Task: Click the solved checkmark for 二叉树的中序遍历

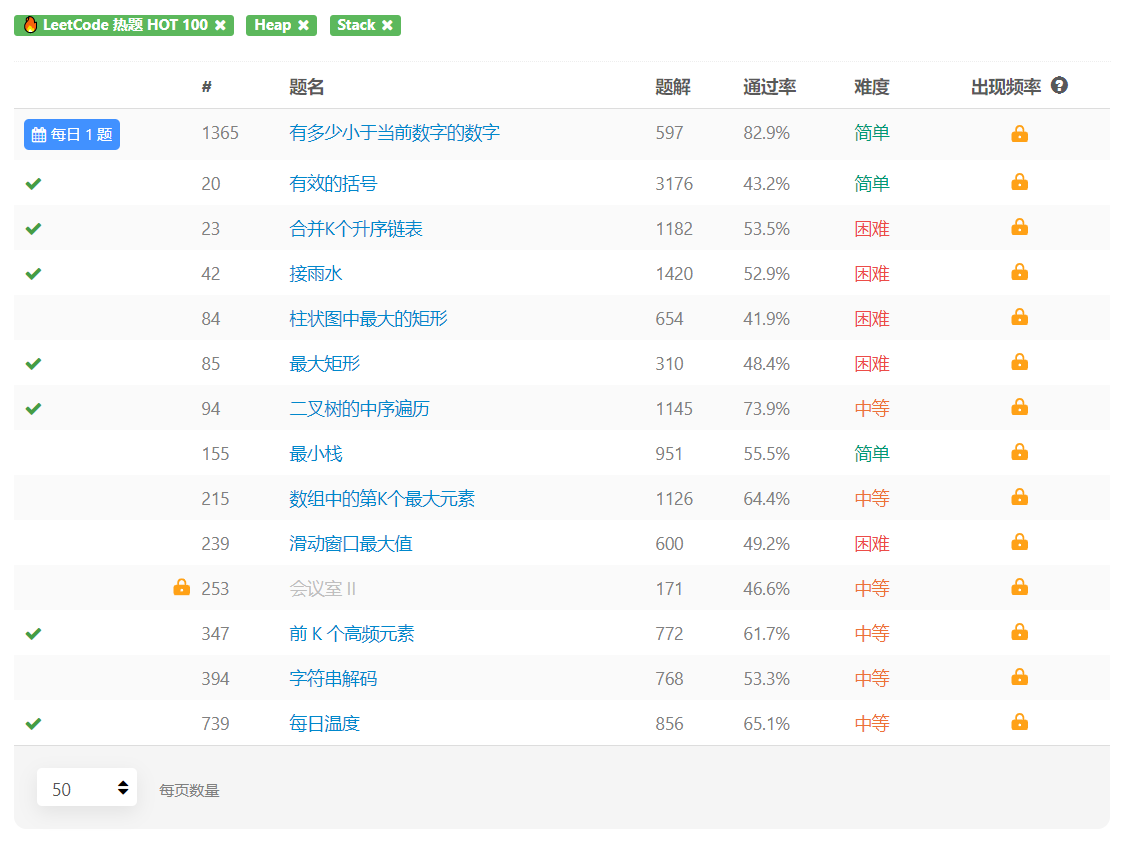Action: (33, 409)
